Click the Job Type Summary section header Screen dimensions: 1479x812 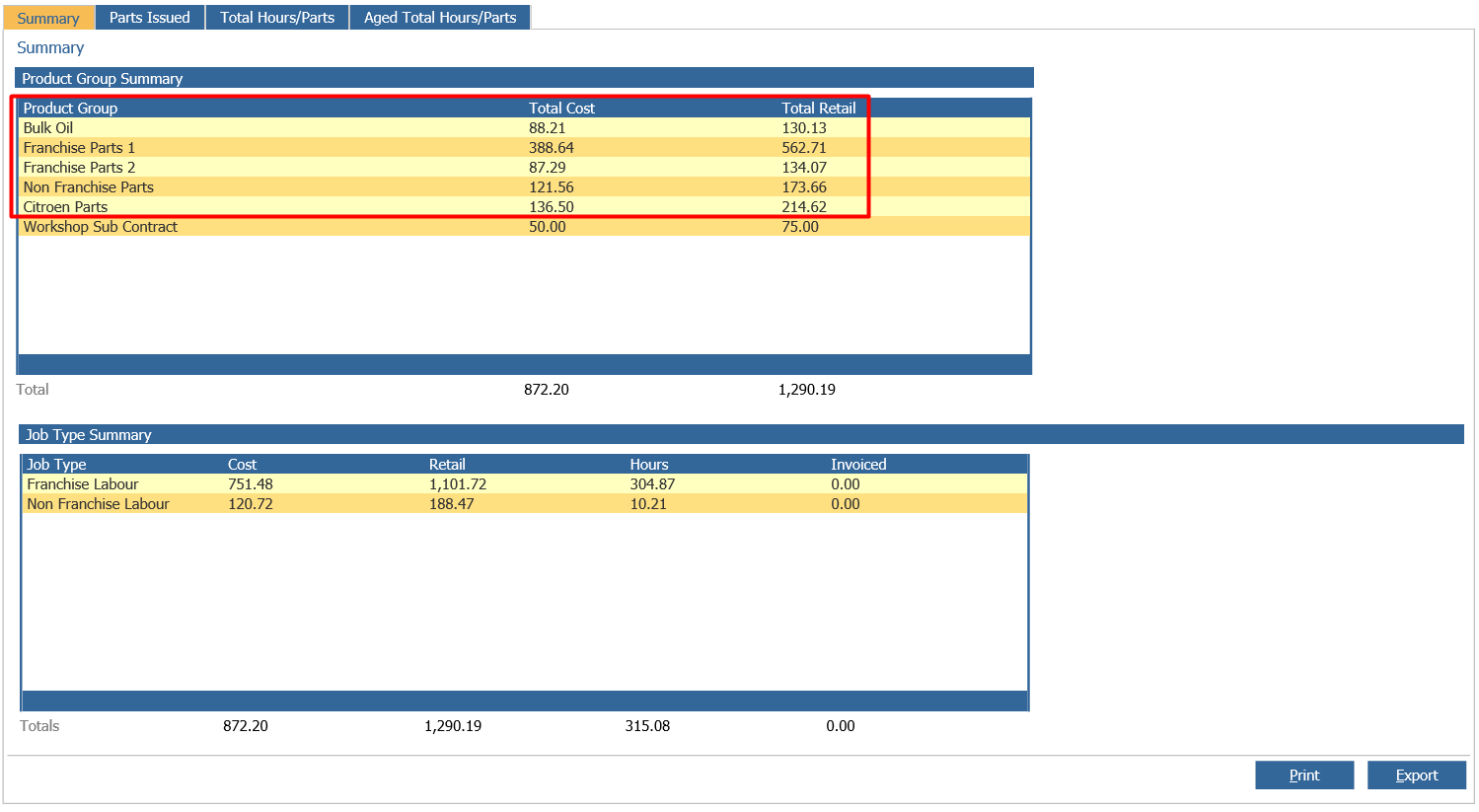tap(741, 434)
